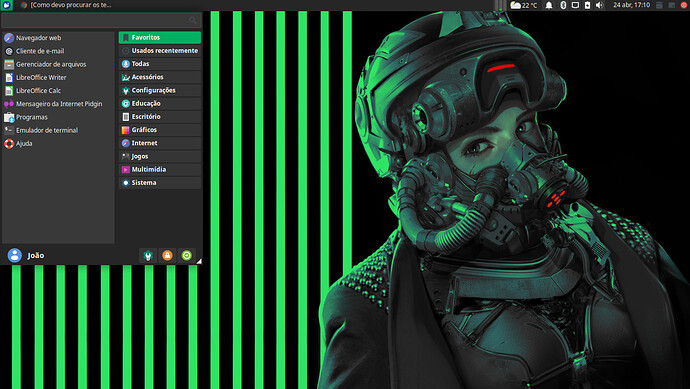
Task: Select the Favoritos category
Action: tap(160, 37)
